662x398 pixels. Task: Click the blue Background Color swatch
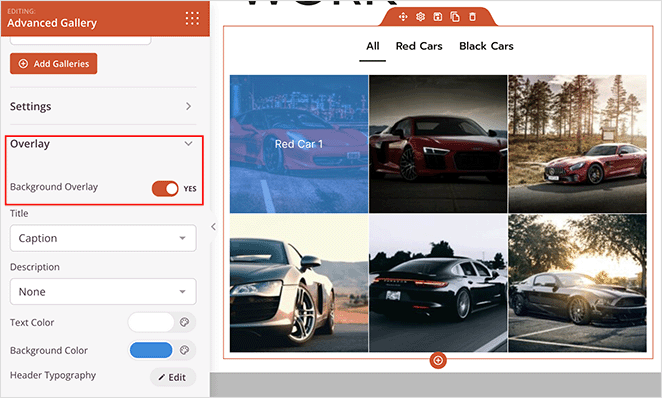tap(151, 350)
